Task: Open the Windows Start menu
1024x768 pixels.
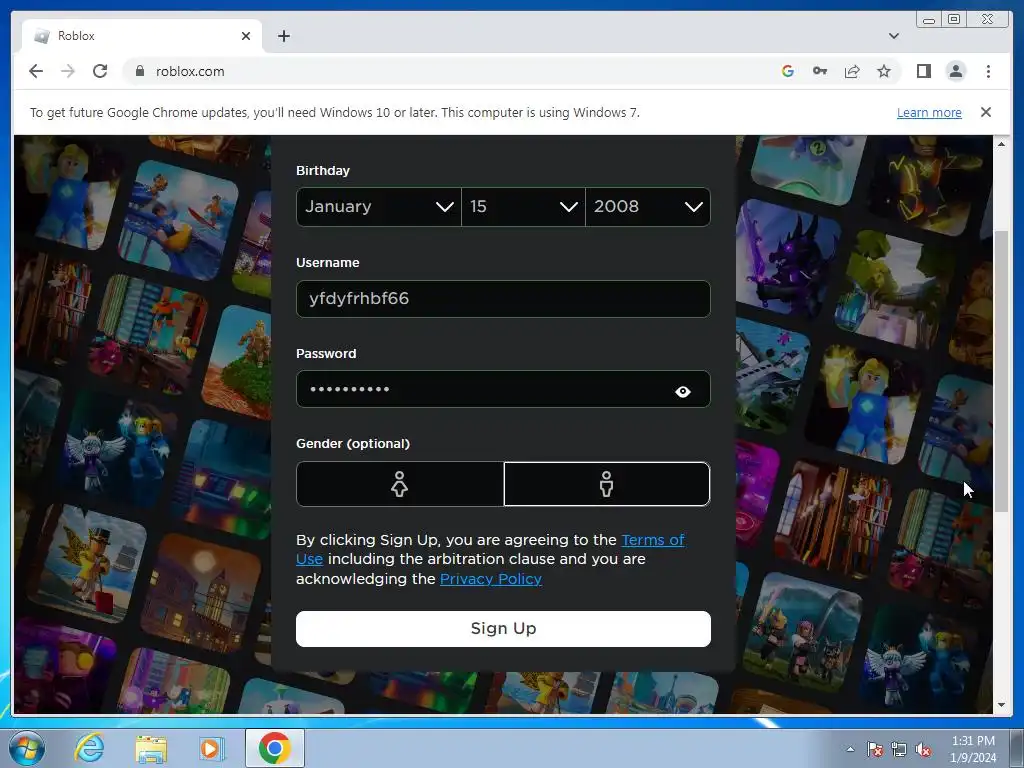Action: click(27, 748)
